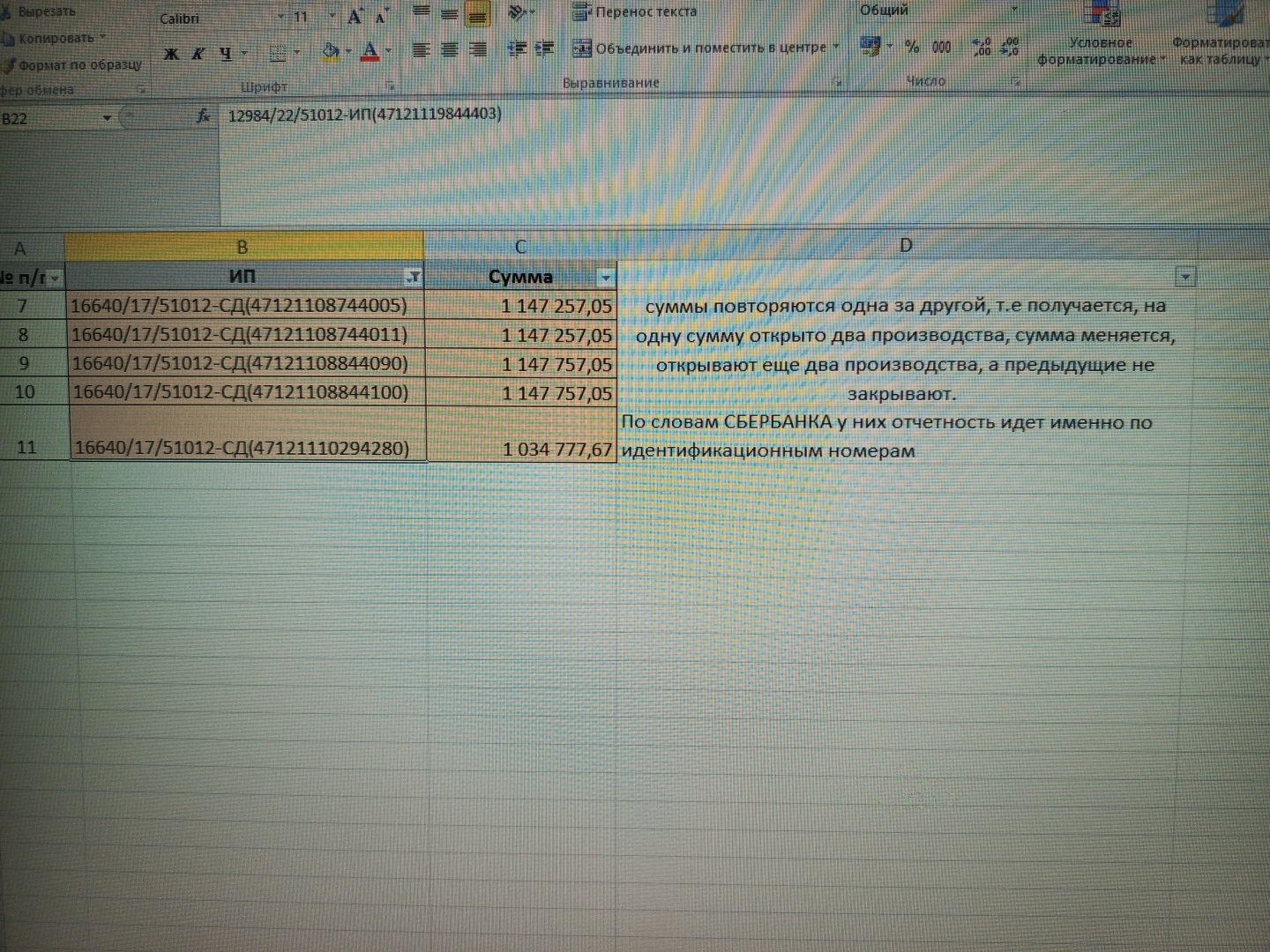Click cell with ID ending 108744011

coord(245,335)
